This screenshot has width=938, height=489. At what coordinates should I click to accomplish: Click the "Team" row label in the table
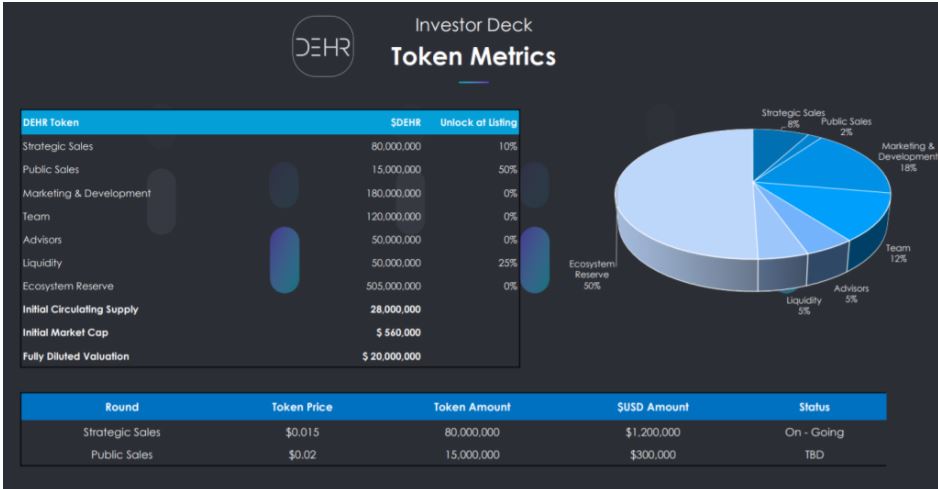(x=36, y=217)
